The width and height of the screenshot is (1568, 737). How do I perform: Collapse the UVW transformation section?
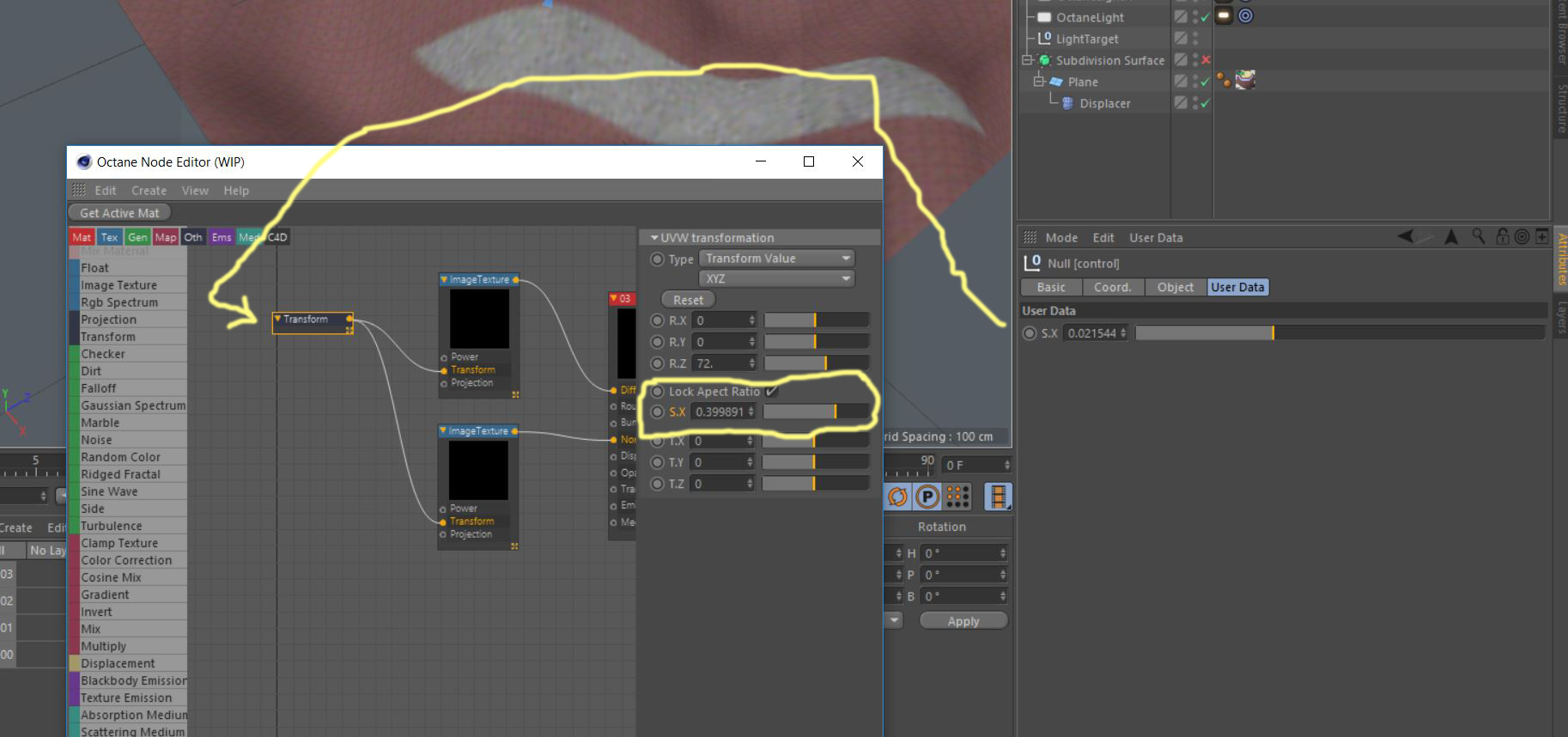click(x=654, y=237)
